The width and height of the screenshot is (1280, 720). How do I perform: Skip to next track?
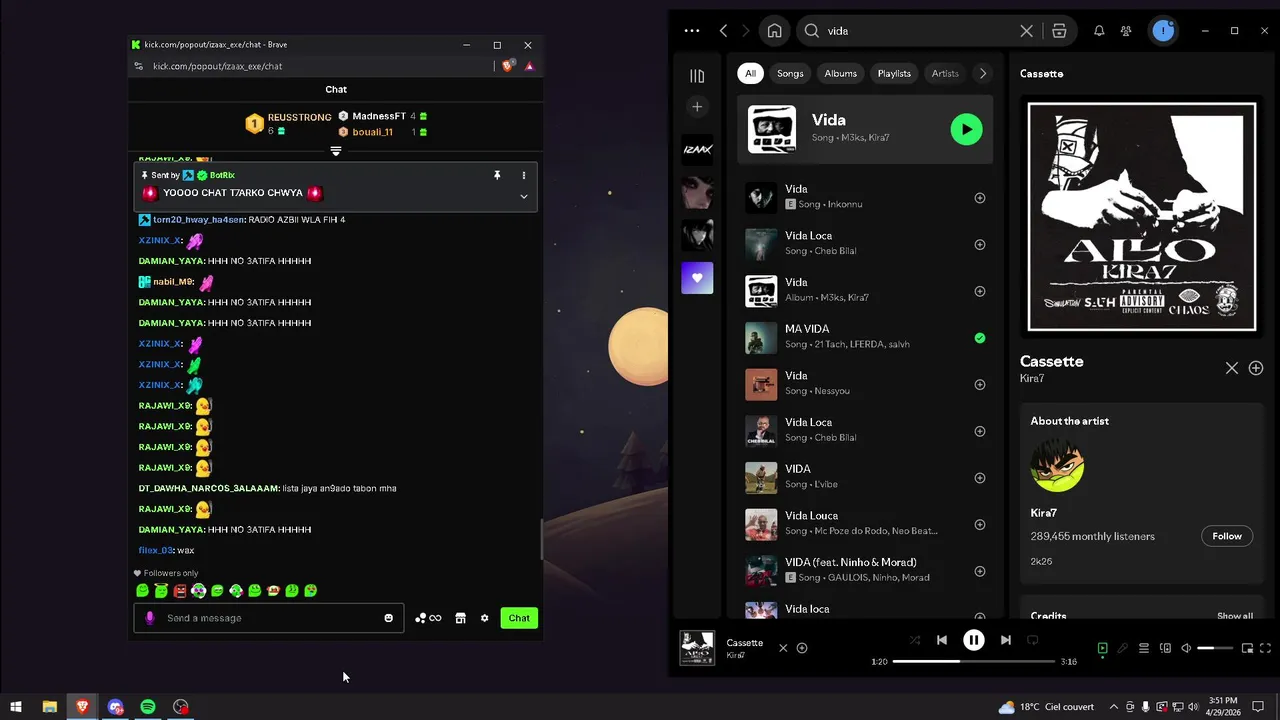(1006, 640)
